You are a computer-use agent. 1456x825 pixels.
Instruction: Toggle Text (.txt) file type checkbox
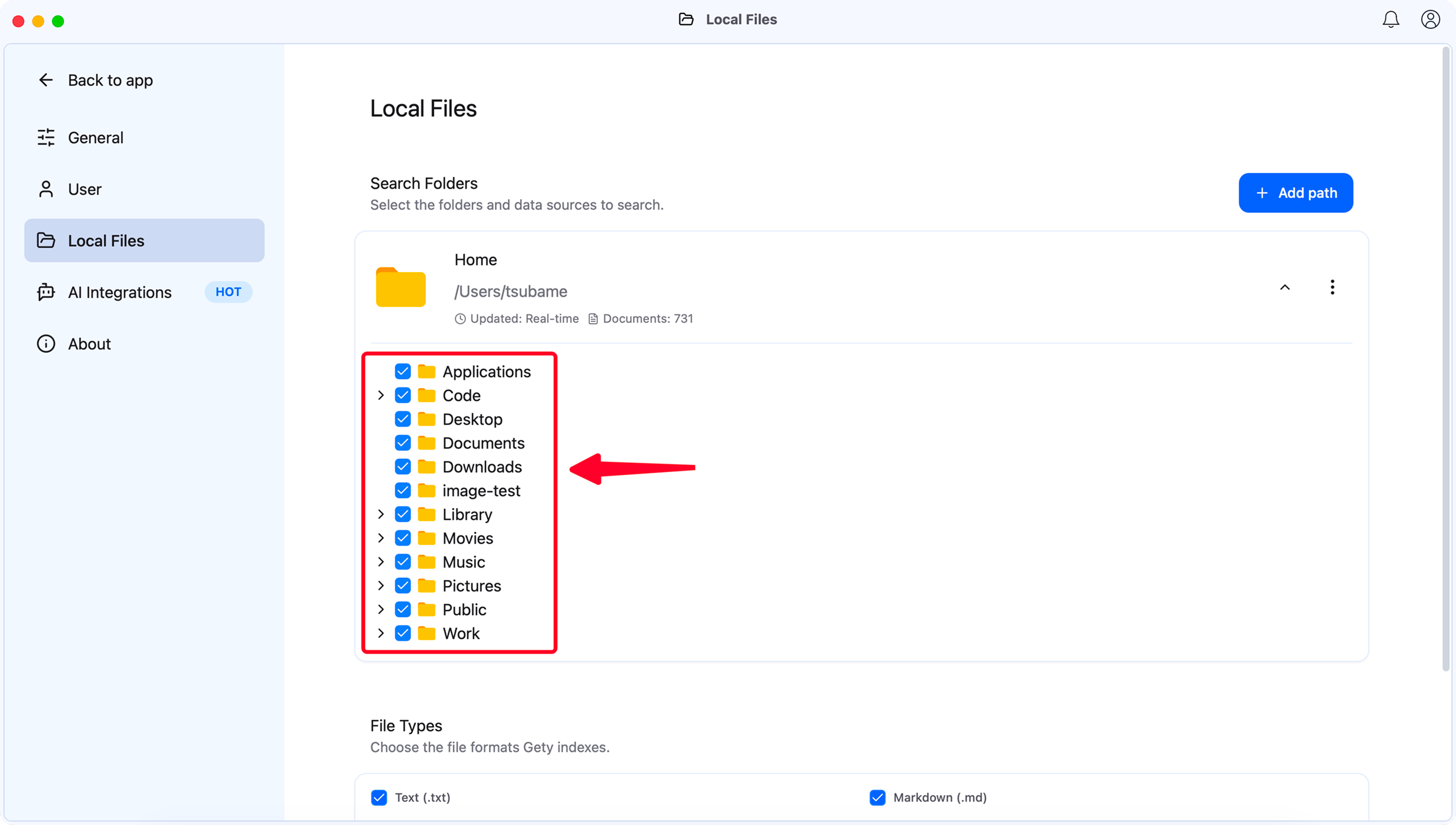[x=379, y=797]
